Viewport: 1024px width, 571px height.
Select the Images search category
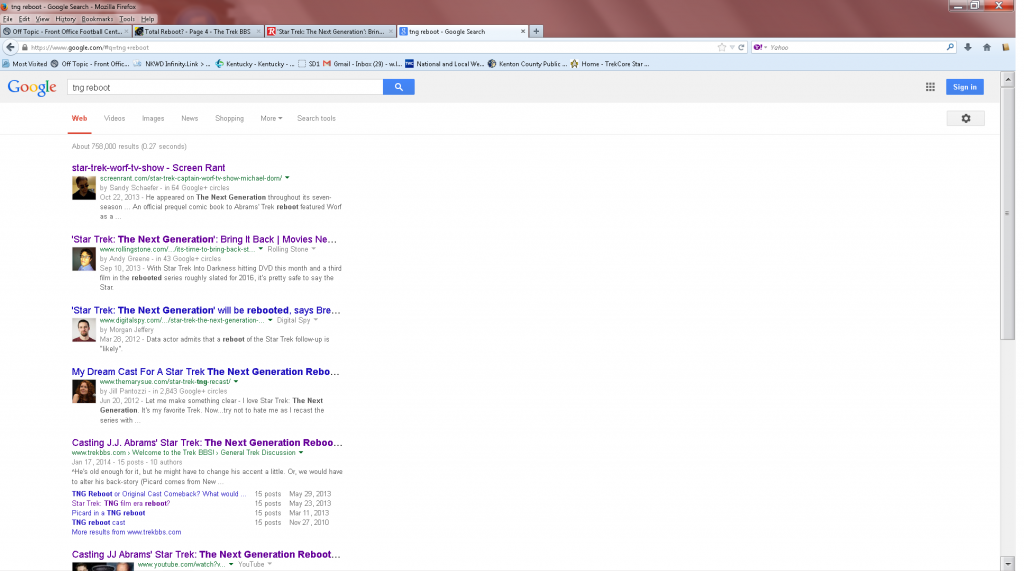[x=153, y=118]
